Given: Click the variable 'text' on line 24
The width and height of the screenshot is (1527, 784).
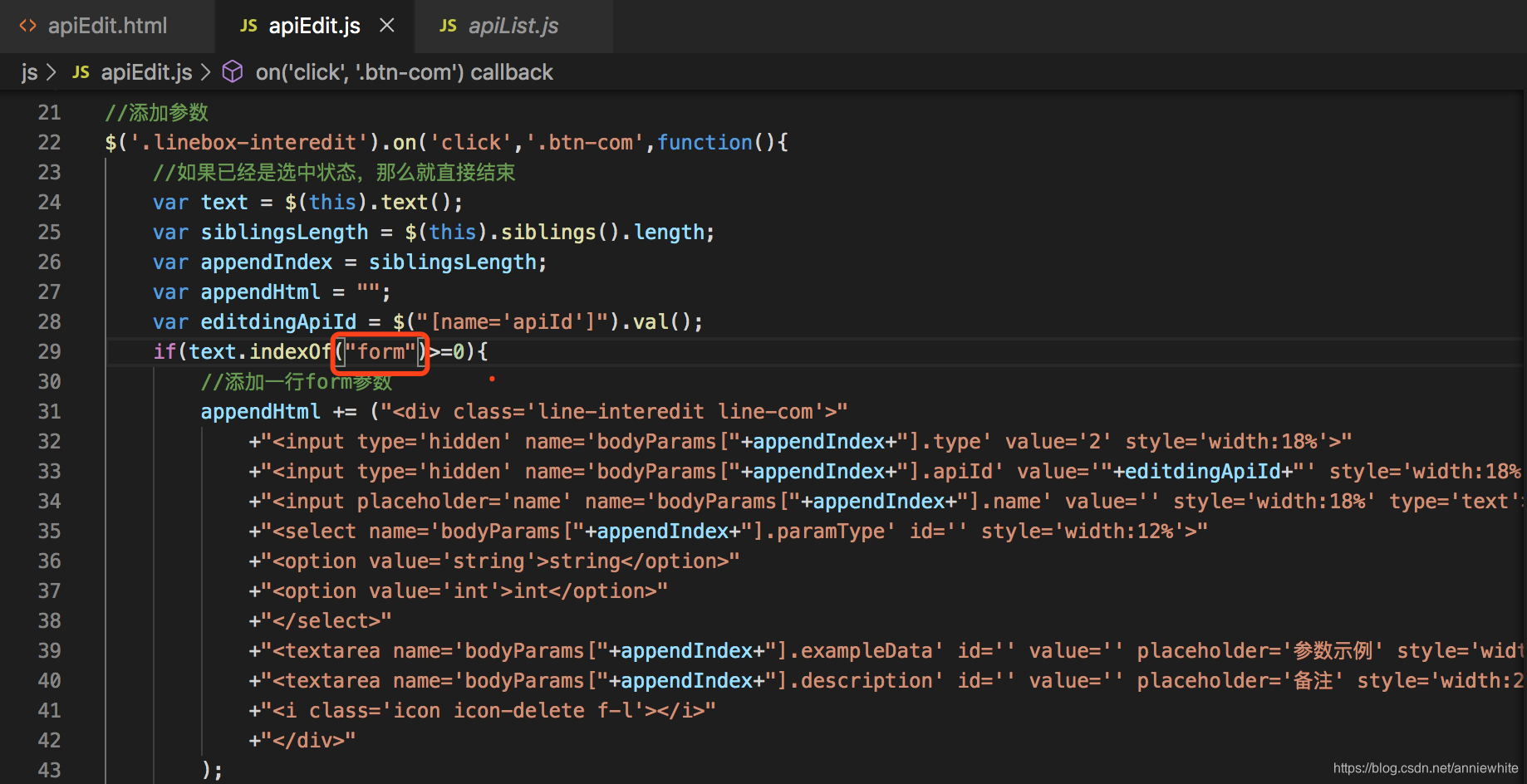Looking at the screenshot, I should click(224, 202).
